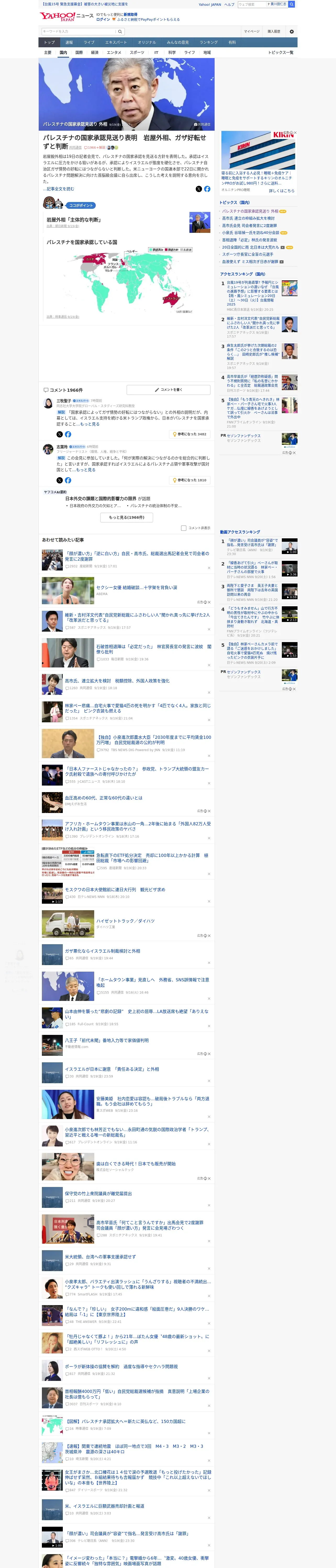Click 三牧聖子's profile avatar

pyautogui.click(x=48, y=403)
